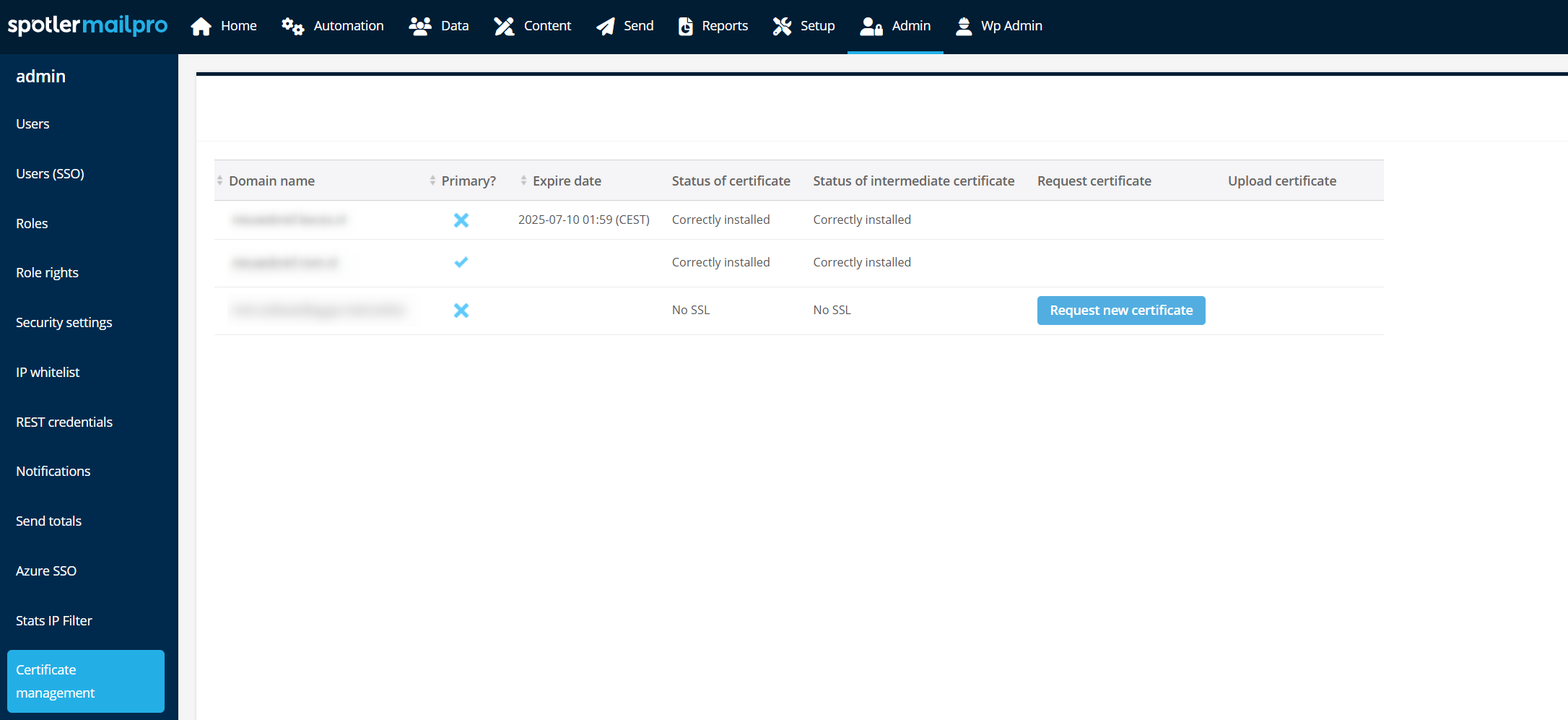The image size is (1568, 720).
Task: Open REST credentials sidebar link
Action: coord(64,422)
